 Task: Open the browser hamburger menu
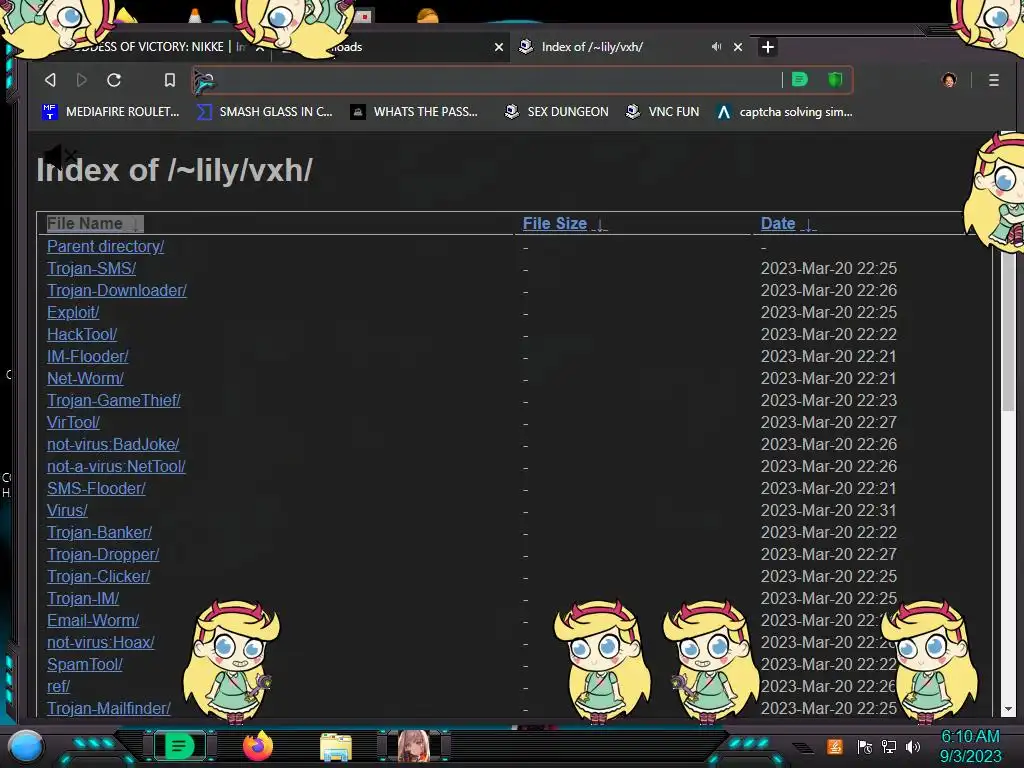(x=993, y=80)
